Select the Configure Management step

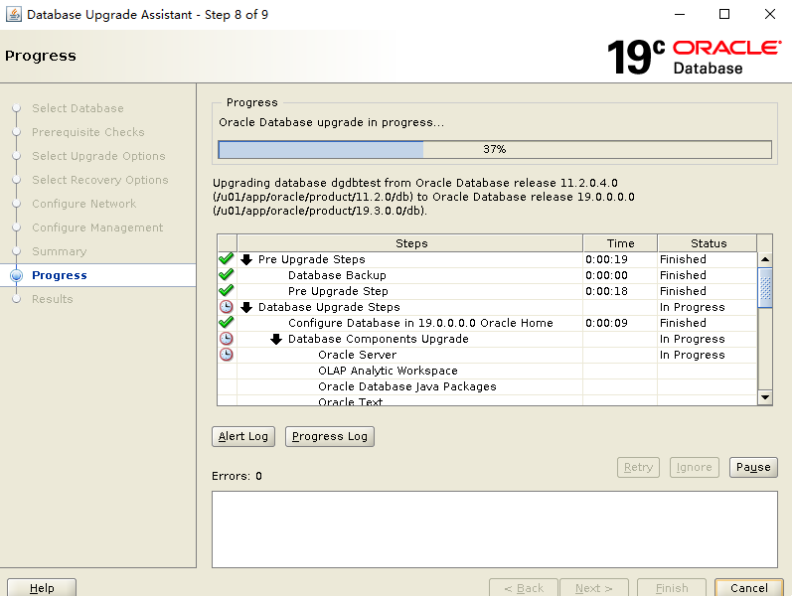coord(97,228)
